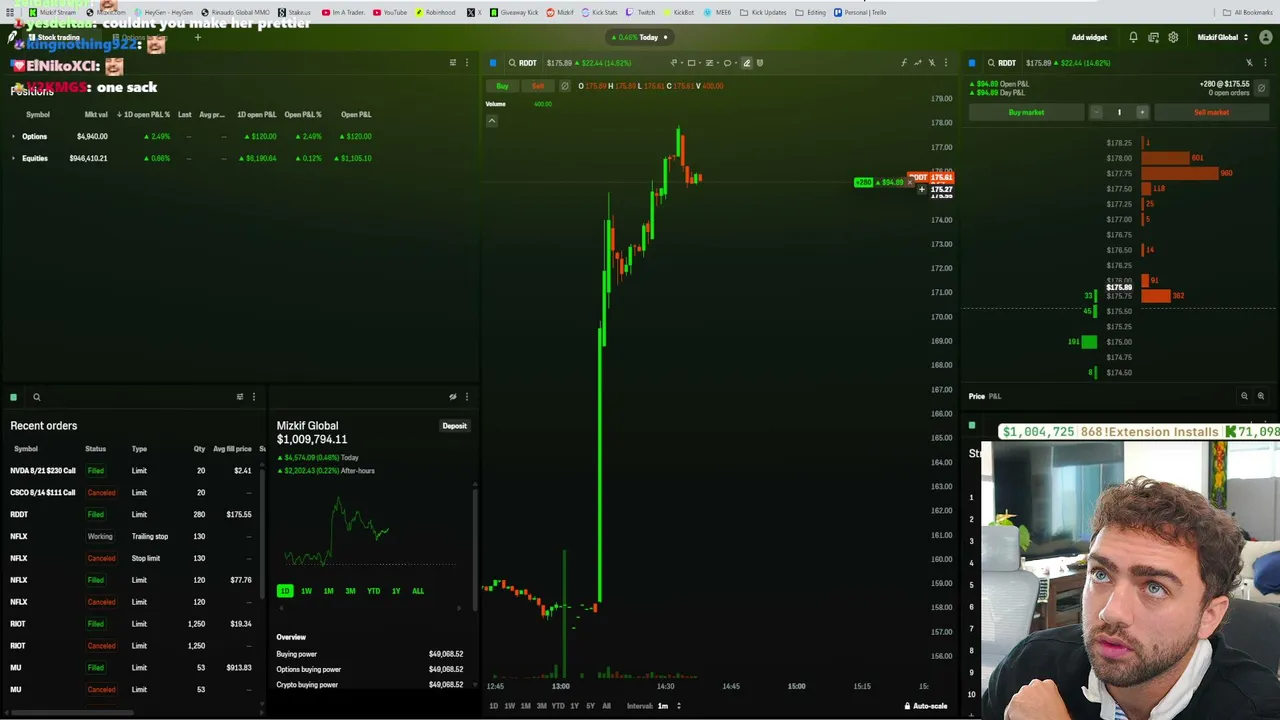Screen dimensions: 1280x720
Task: Select the 3M account chart range
Action: (350, 591)
